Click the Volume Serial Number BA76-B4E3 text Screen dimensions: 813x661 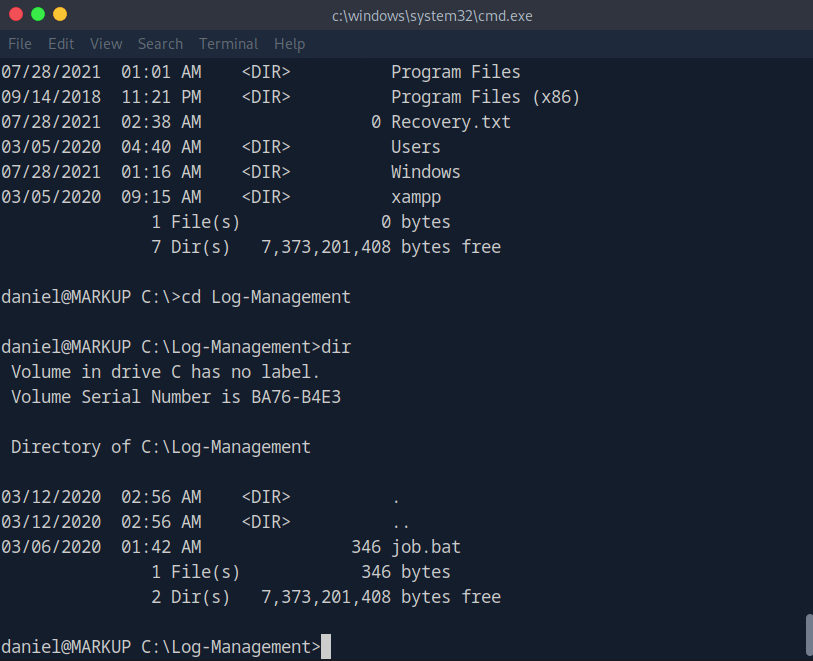coord(180,397)
